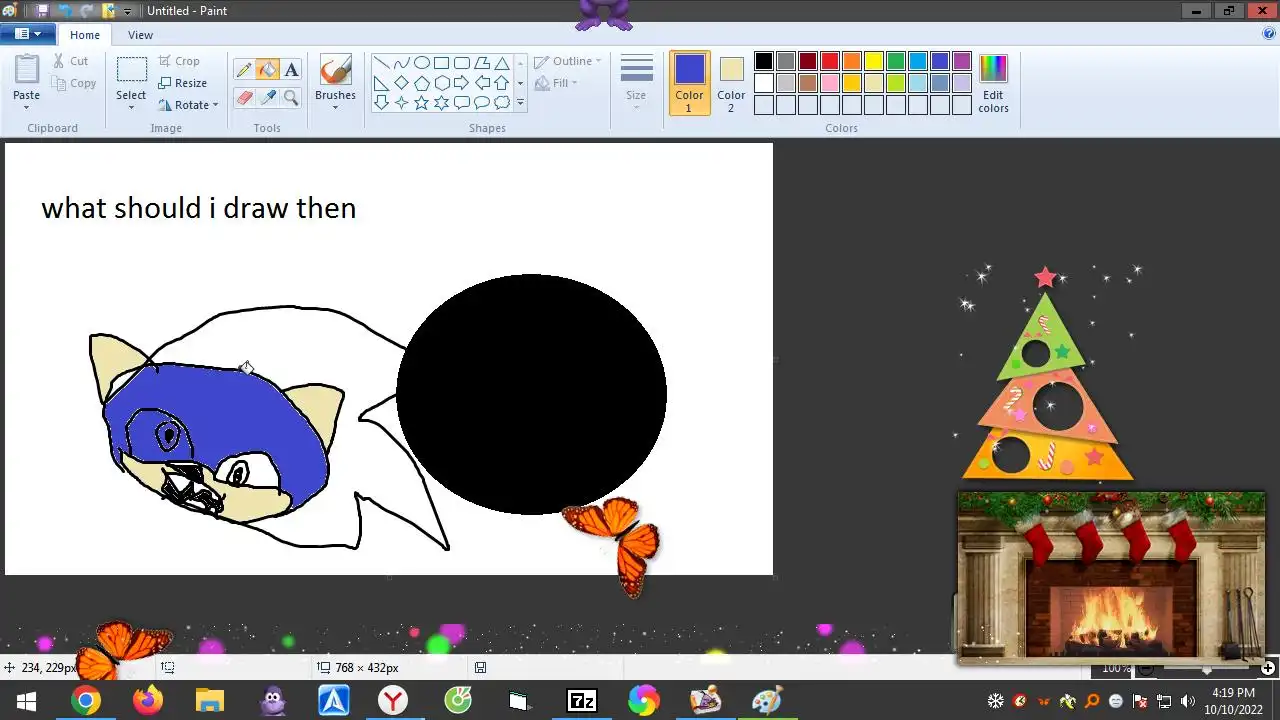Open the Size line thickness dropdown
This screenshot has width=1280, height=720.
636,83
